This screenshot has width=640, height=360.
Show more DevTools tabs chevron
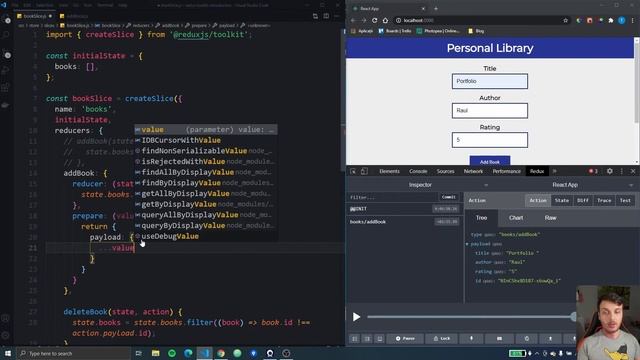[555, 171]
